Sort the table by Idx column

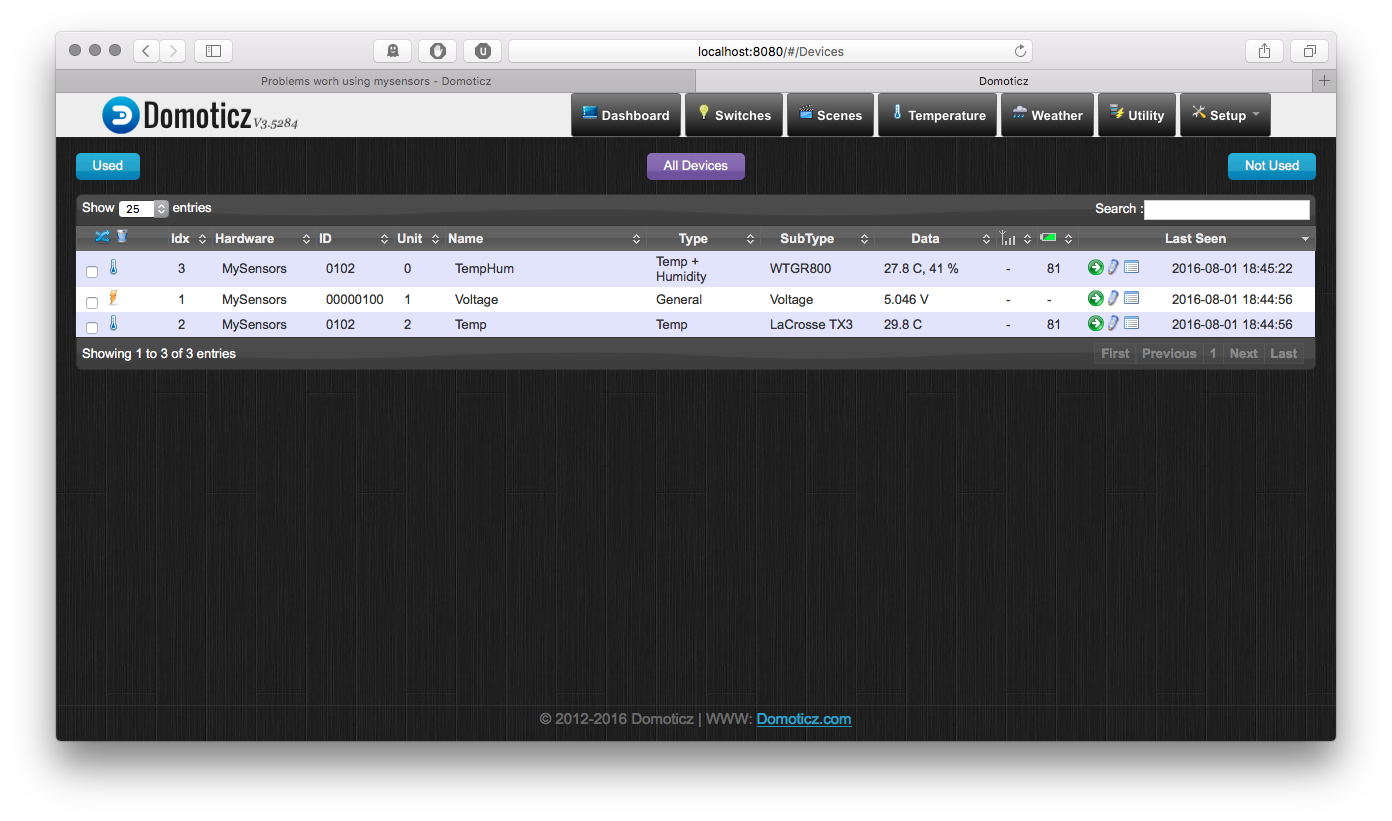click(188, 238)
